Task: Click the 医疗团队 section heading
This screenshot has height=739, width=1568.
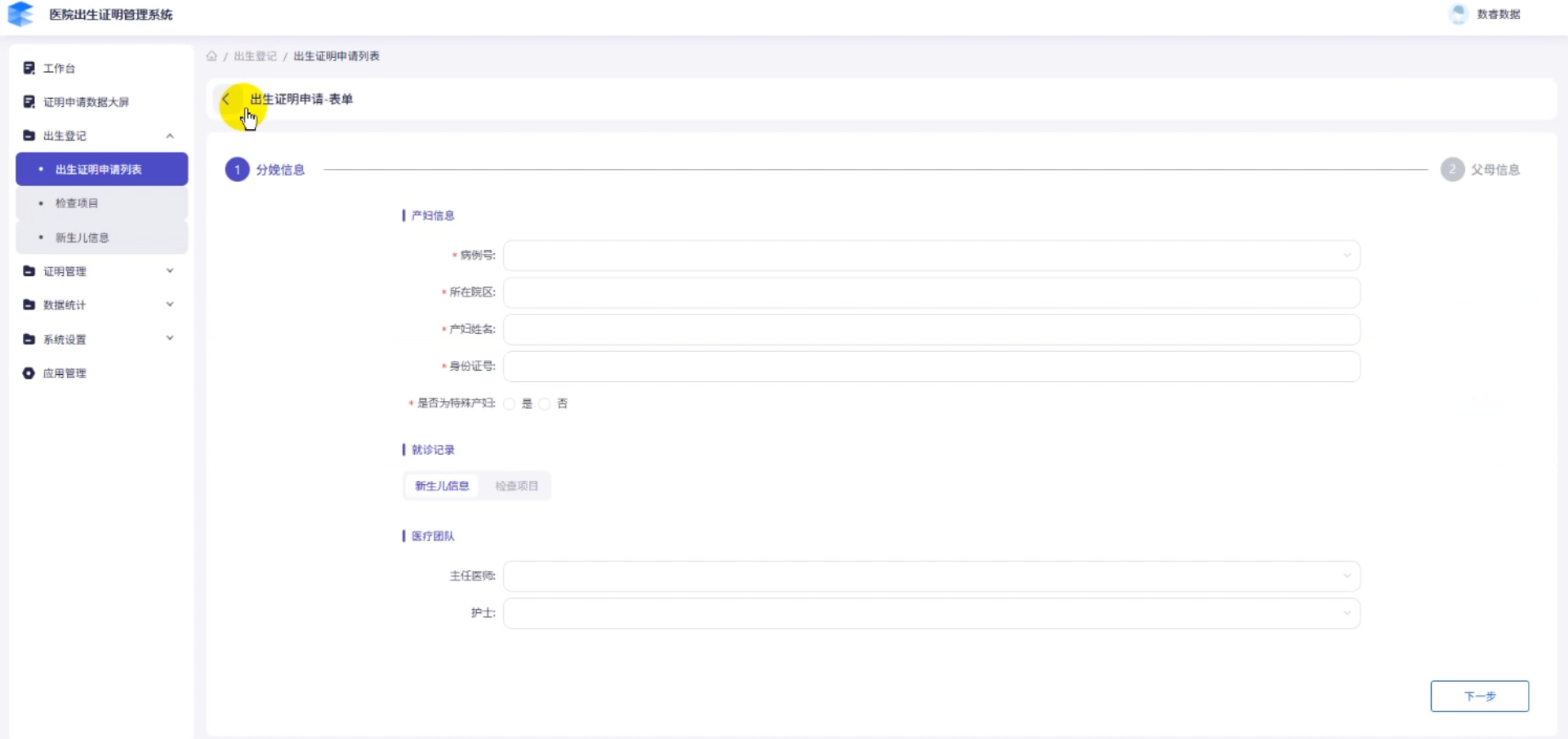Action: tap(433, 536)
